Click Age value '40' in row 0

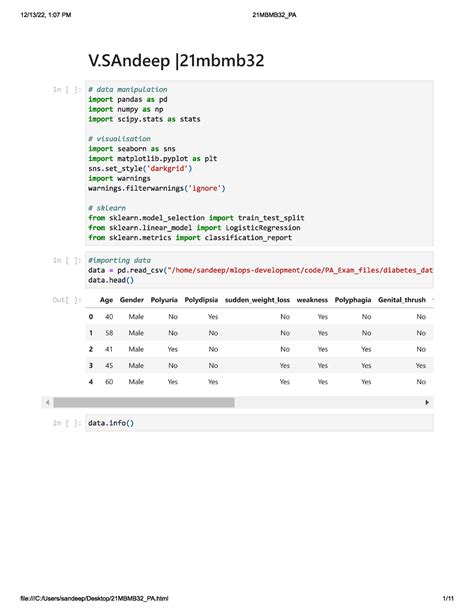tap(109, 317)
